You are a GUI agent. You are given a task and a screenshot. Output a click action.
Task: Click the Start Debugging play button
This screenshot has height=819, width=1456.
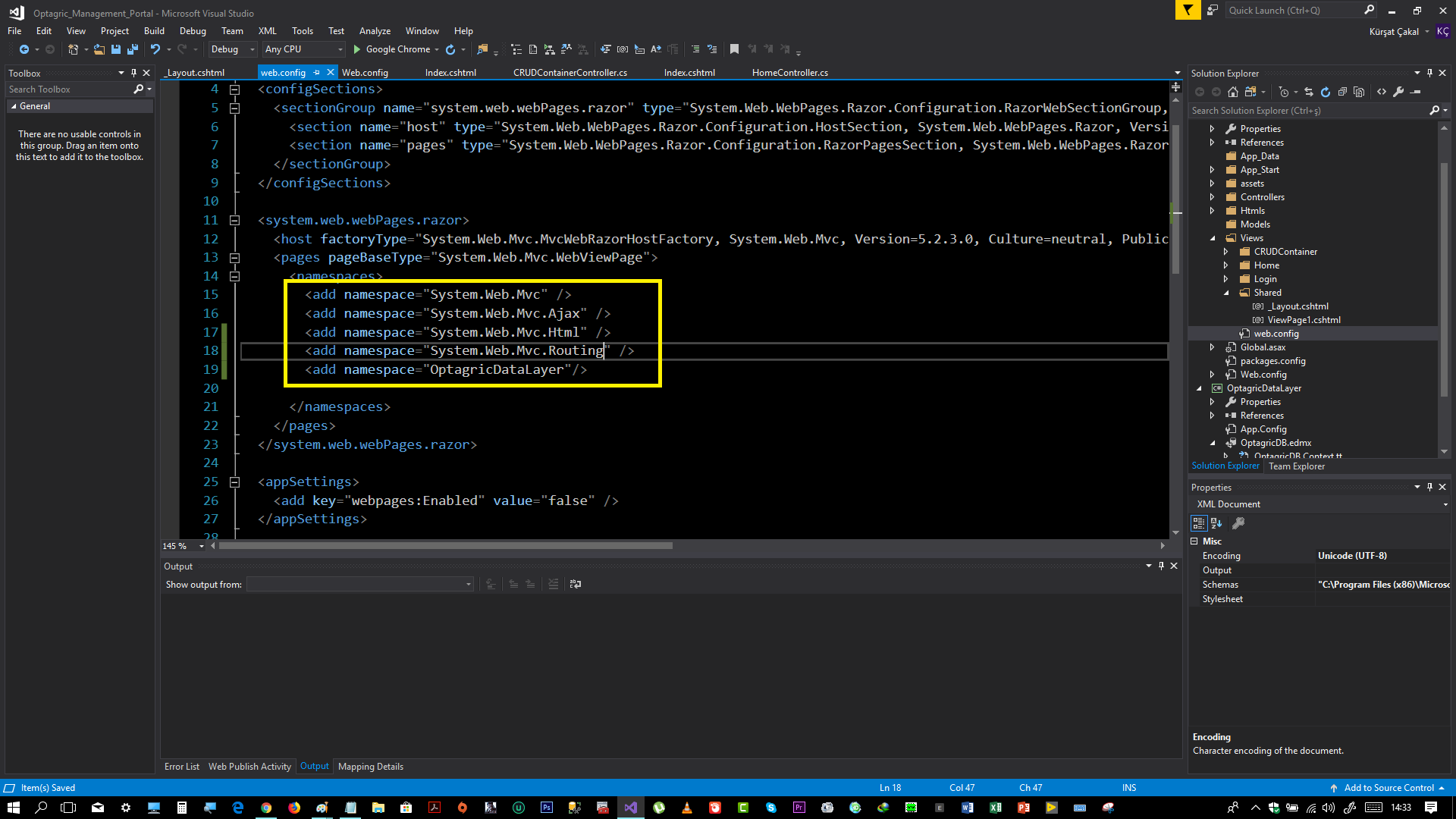[x=357, y=49]
